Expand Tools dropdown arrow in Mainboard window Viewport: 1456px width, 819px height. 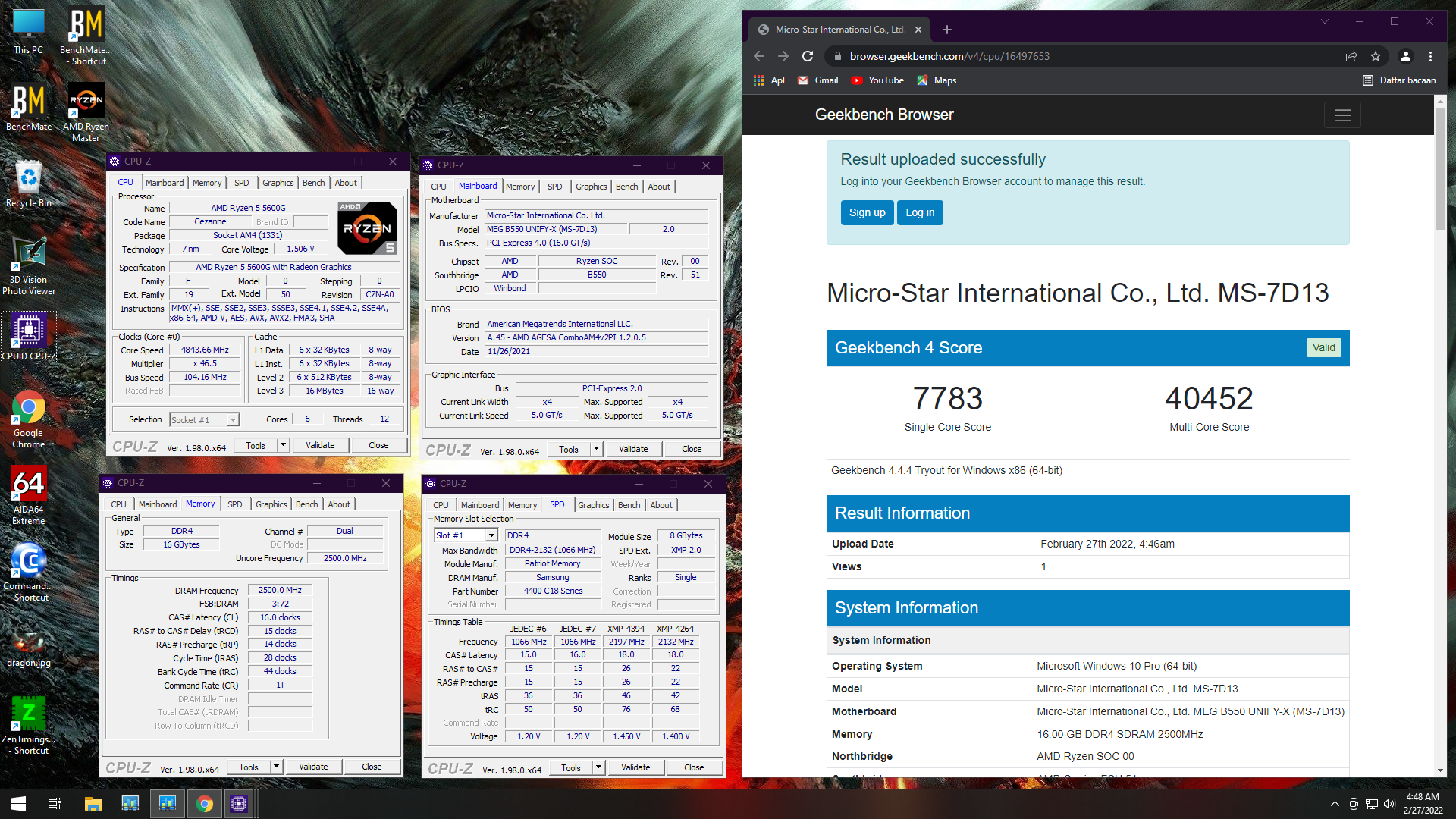[596, 449]
